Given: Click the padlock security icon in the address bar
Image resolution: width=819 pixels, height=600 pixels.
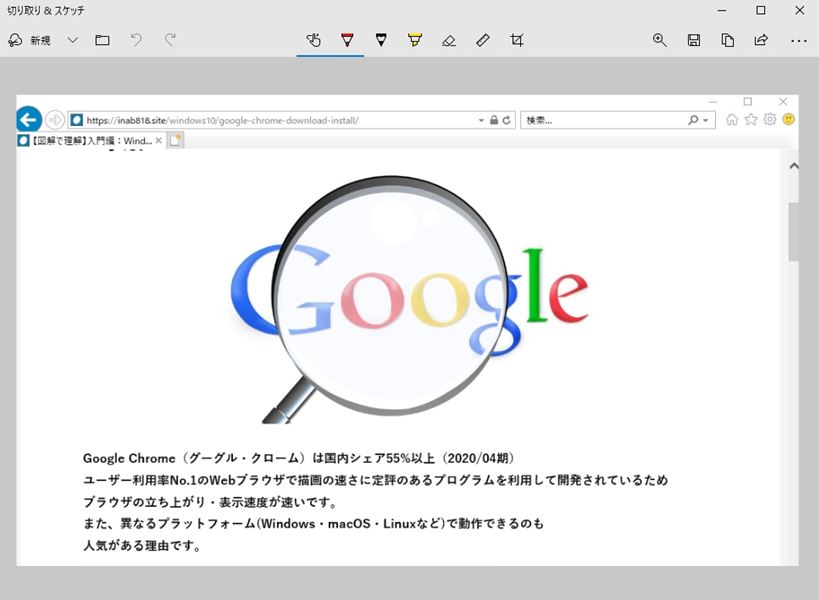Looking at the screenshot, I should click(494, 120).
